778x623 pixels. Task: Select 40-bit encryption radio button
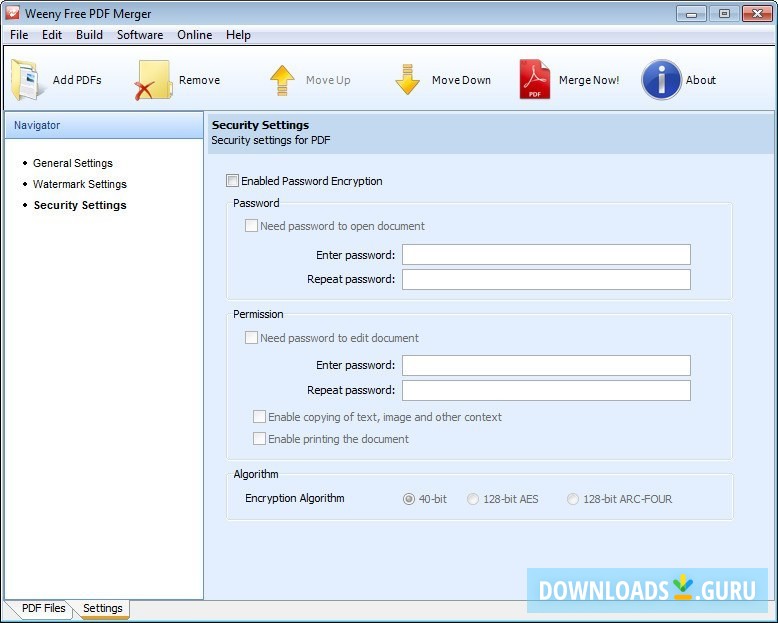409,499
